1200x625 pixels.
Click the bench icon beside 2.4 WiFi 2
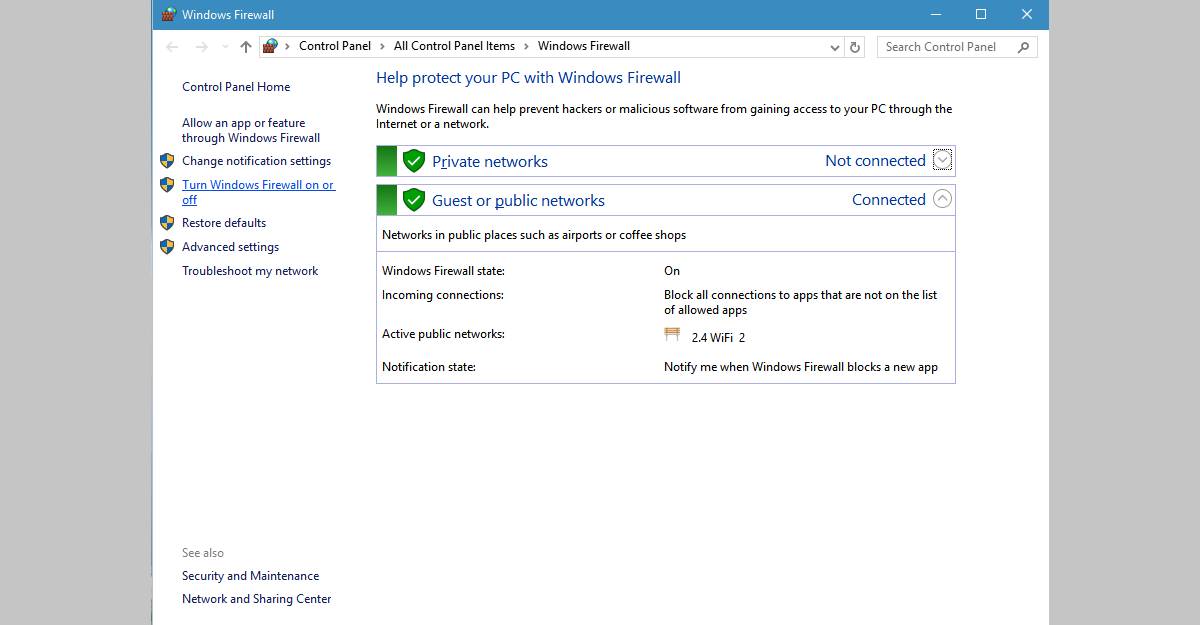pos(672,335)
